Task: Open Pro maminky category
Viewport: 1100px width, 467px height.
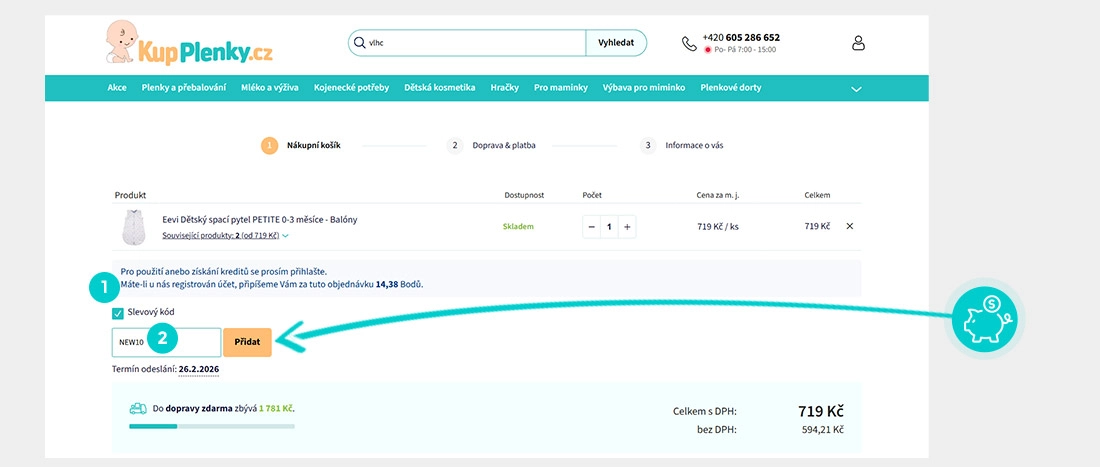Action: (x=561, y=88)
